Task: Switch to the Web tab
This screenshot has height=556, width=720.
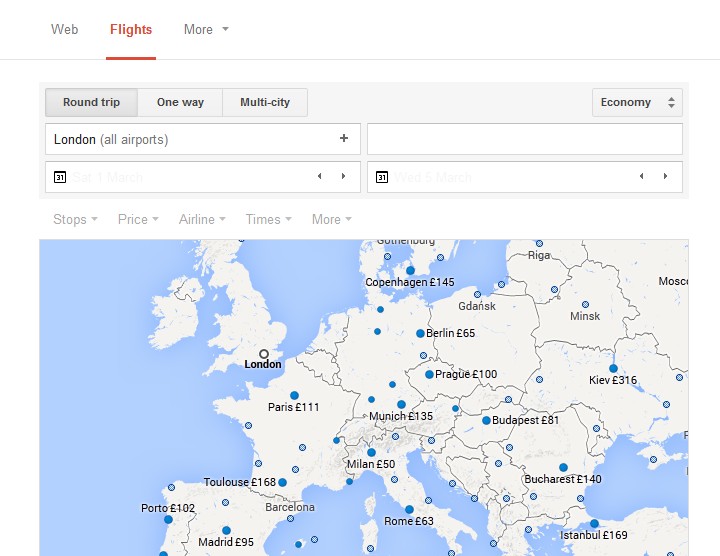Action: tap(64, 29)
